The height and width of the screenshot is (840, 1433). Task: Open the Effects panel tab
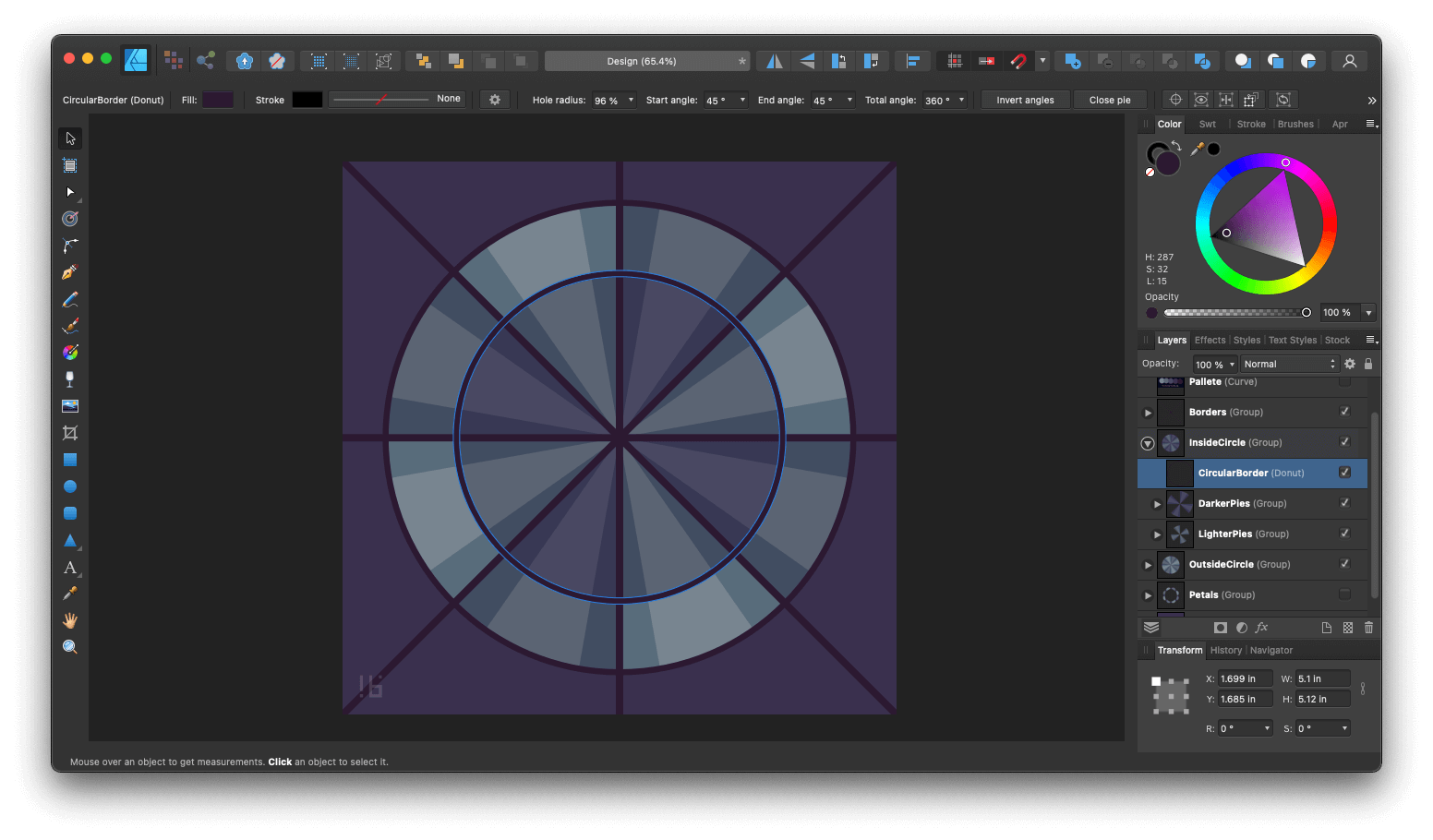click(x=1210, y=340)
